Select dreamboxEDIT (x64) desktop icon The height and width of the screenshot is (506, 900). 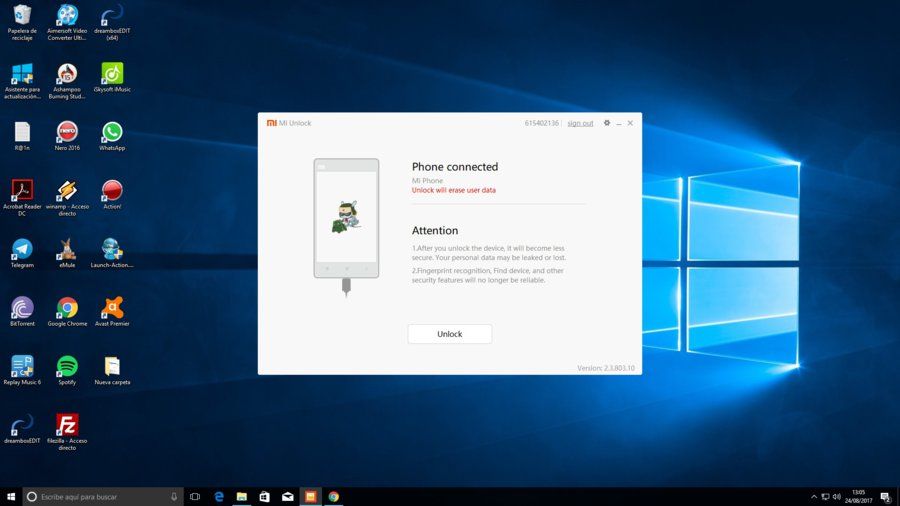[112, 22]
